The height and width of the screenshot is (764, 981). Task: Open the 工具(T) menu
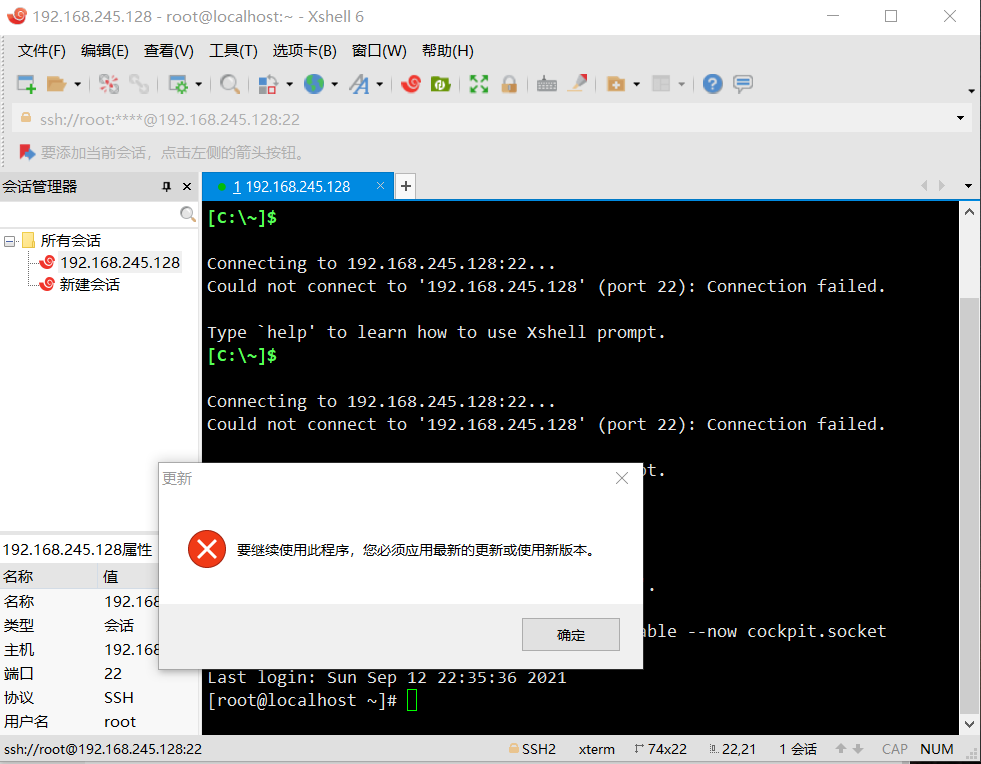233,51
